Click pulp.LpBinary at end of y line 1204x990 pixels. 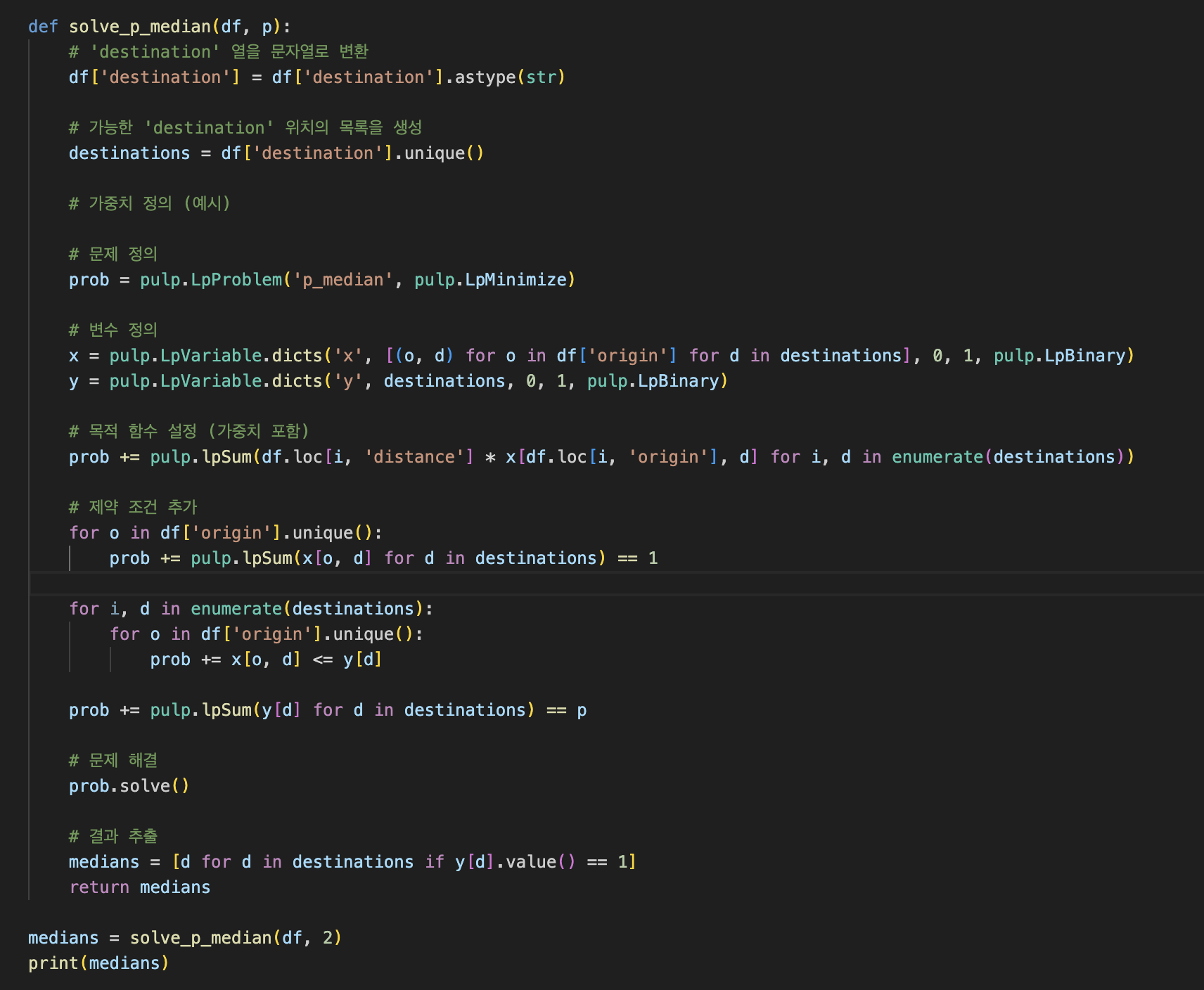tap(653, 381)
